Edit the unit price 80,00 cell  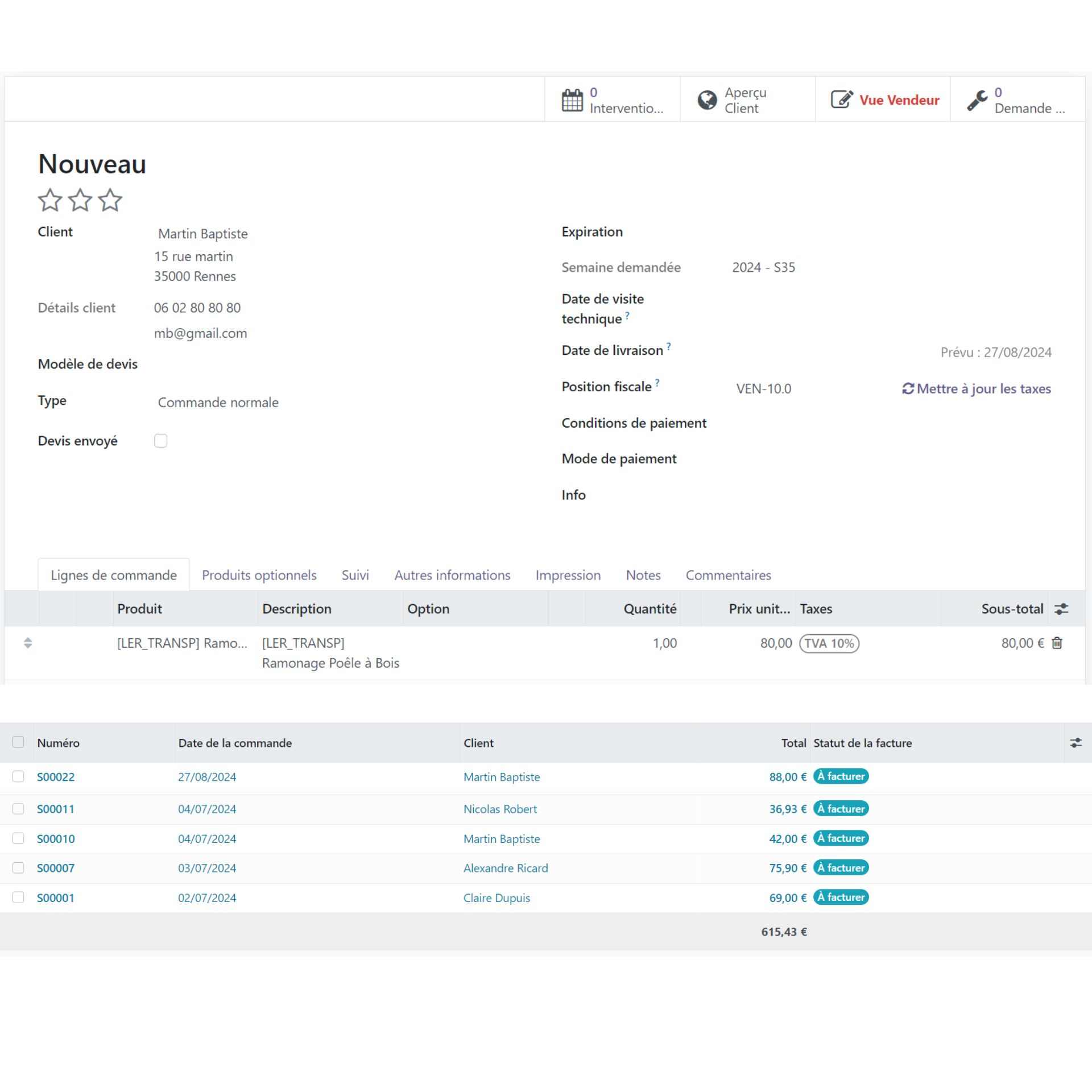776,643
